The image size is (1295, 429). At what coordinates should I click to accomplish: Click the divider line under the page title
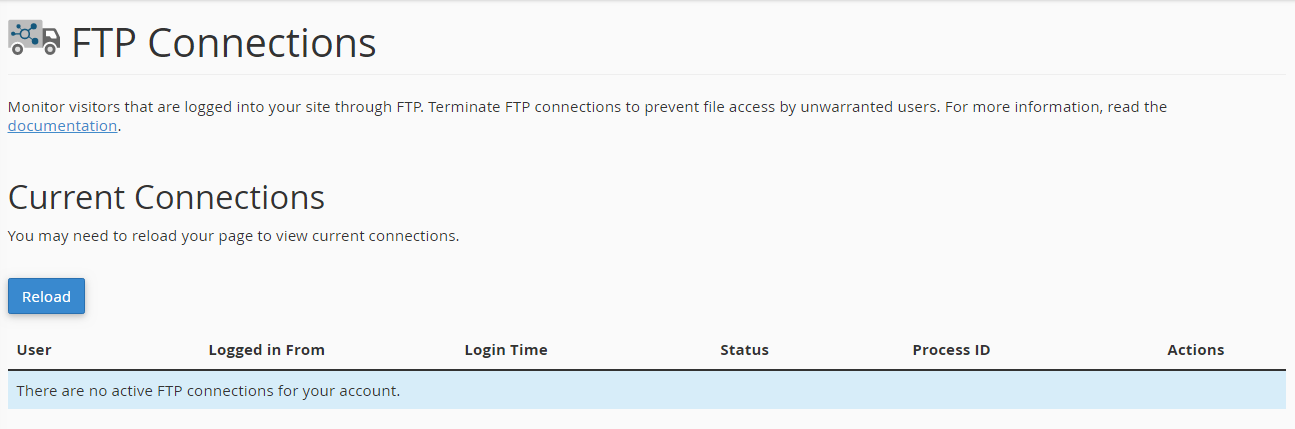tap(646, 74)
